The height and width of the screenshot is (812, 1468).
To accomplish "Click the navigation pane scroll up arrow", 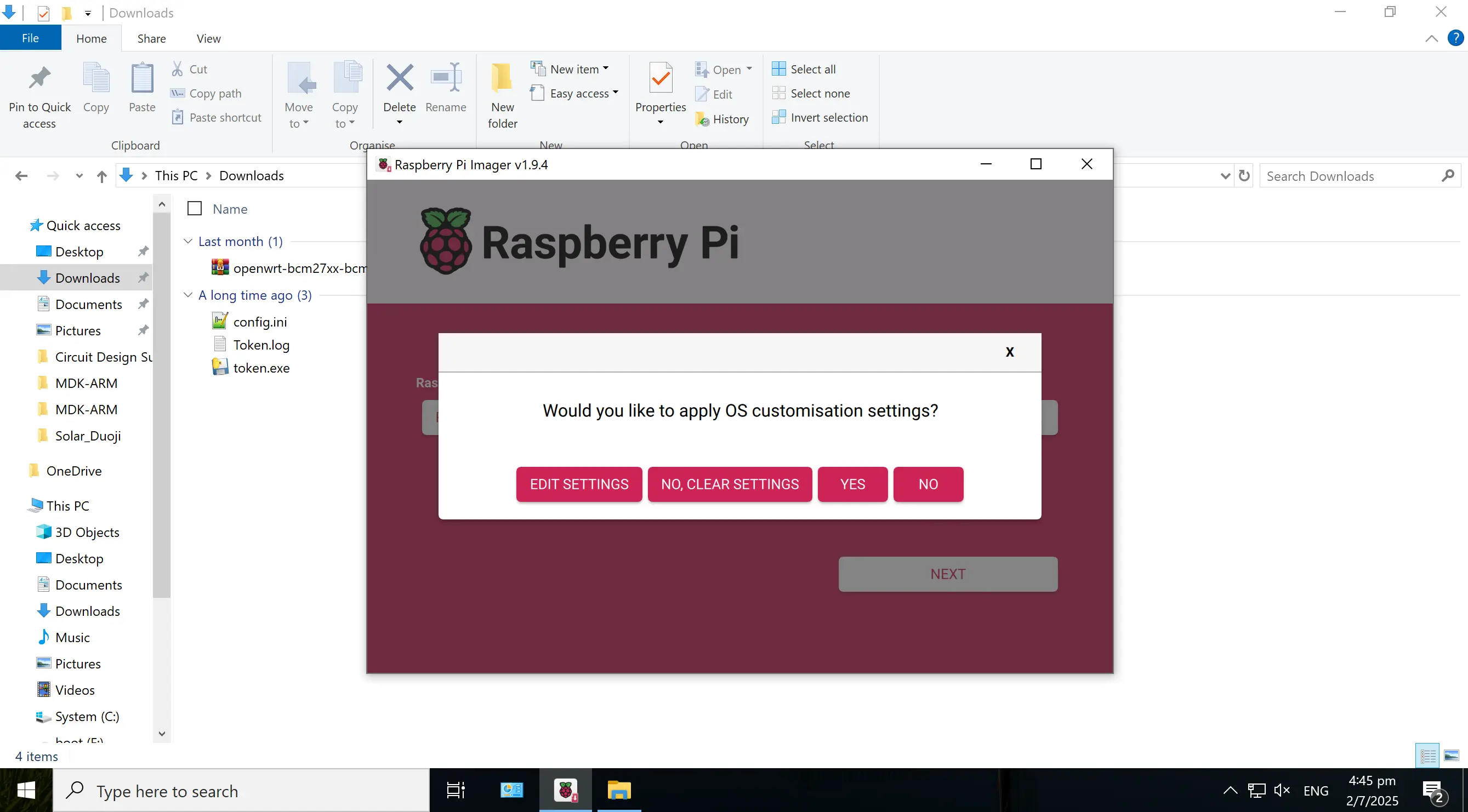I will pyautogui.click(x=162, y=204).
